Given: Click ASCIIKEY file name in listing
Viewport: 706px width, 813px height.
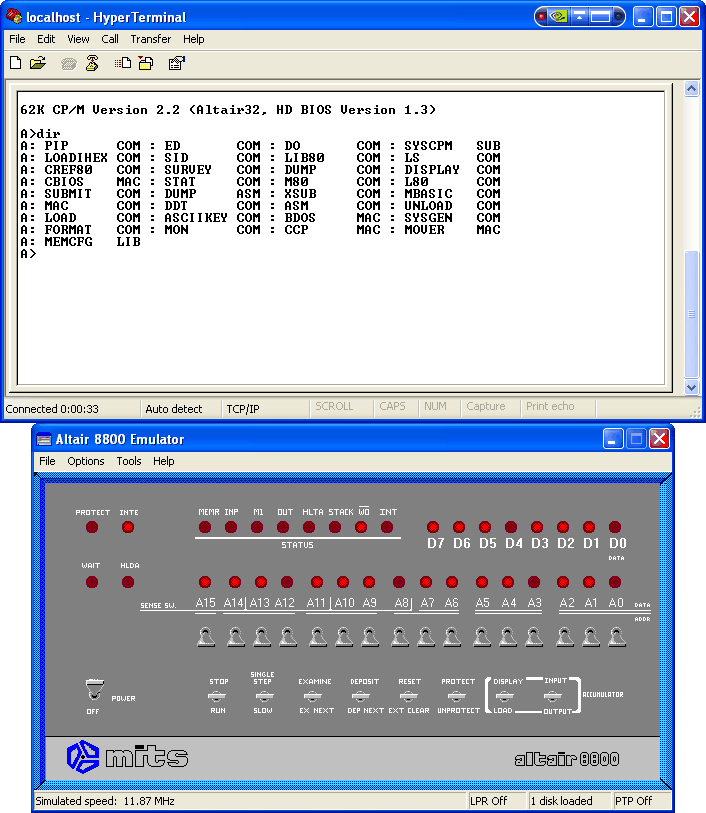Looking at the screenshot, I should pos(196,218).
